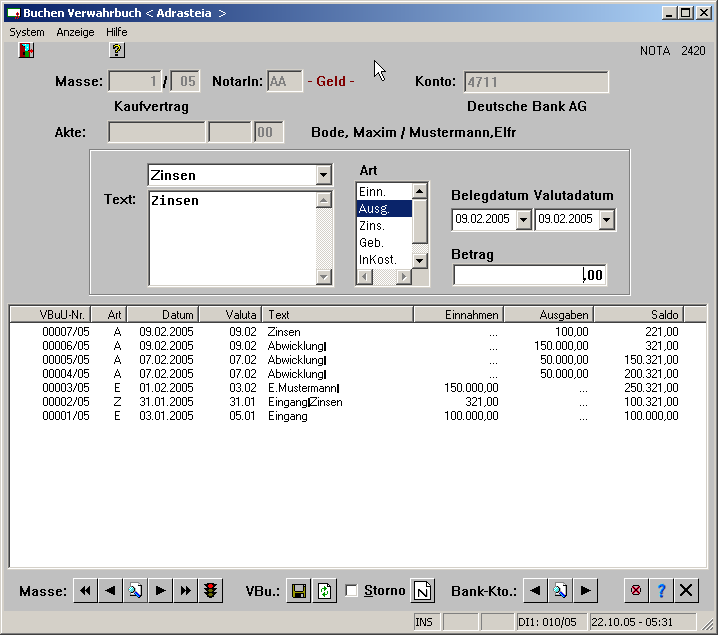Go to the next Bank-Kto. account

point(586,591)
